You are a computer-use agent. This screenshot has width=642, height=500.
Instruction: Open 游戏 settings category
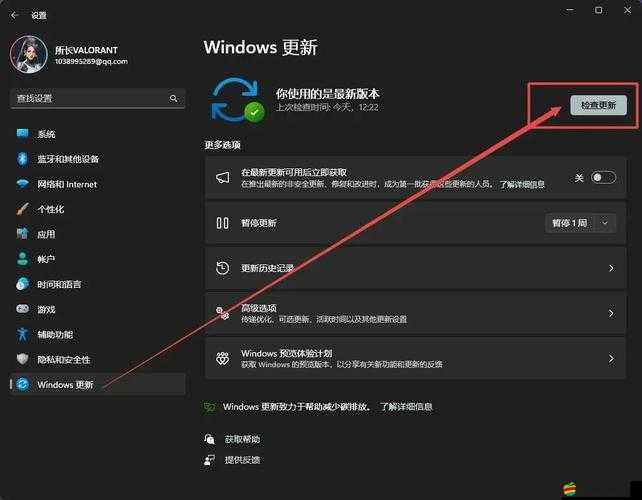(97, 309)
